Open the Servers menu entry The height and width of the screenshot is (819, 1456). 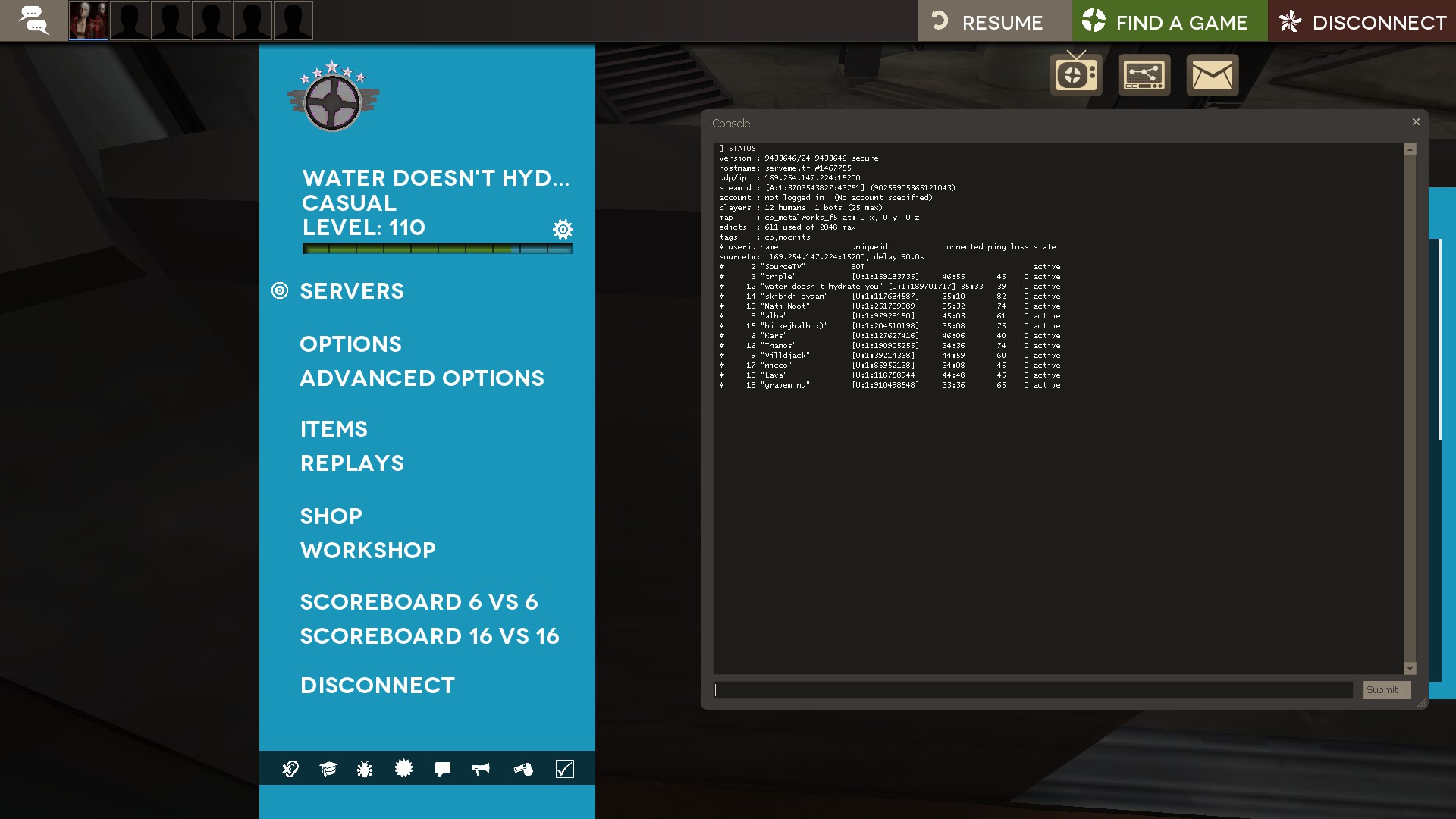click(352, 291)
